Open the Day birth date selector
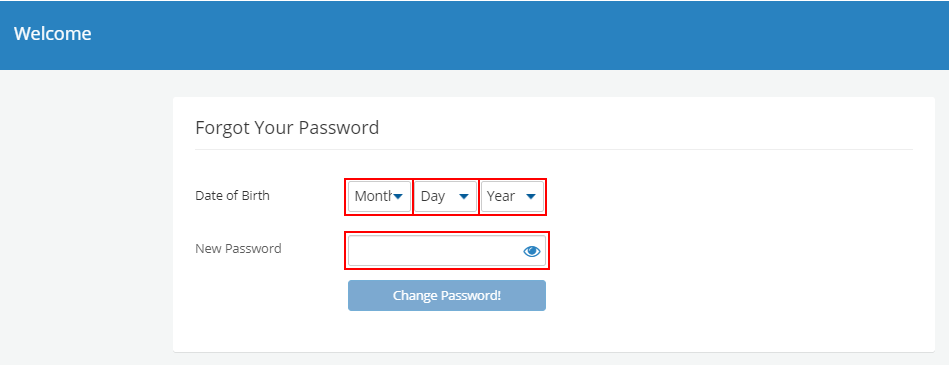 (445, 196)
